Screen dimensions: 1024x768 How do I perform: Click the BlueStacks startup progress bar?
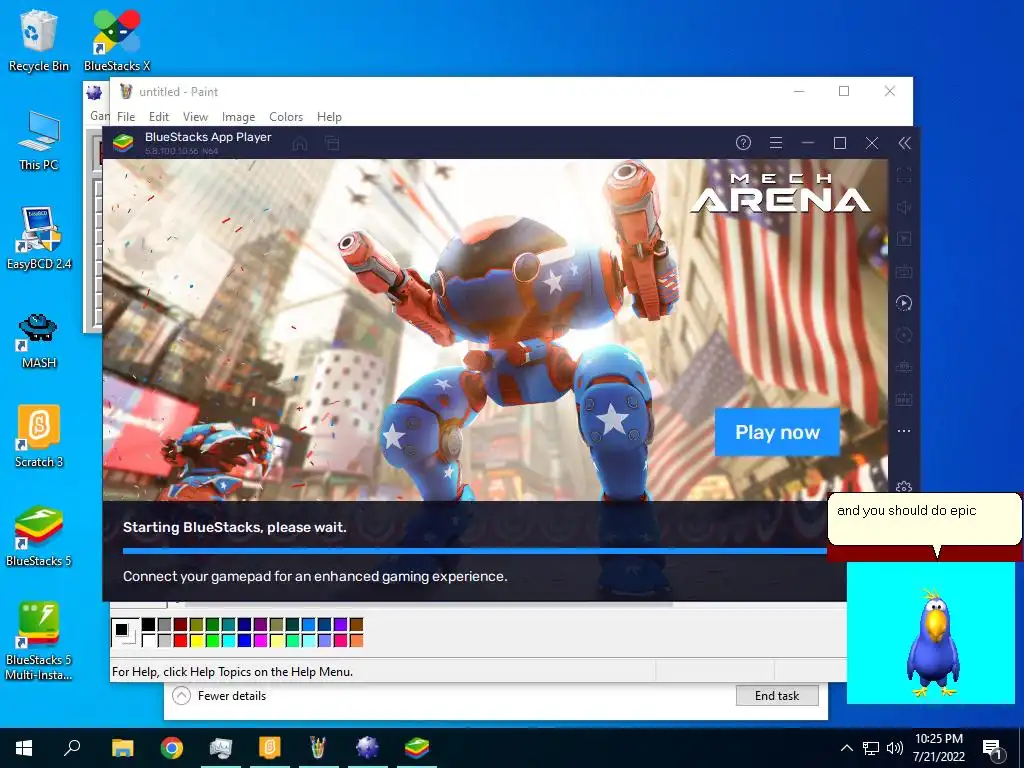pos(475,551)
